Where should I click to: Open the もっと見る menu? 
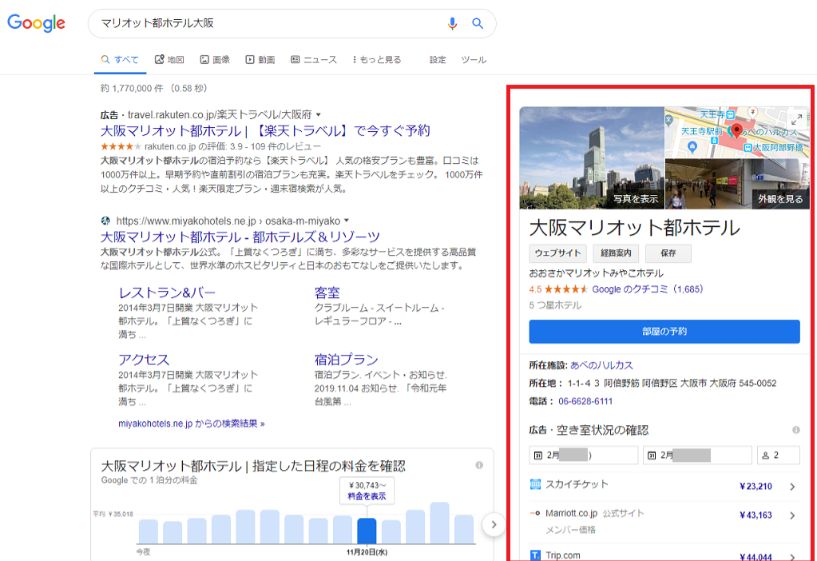coord(377,59)
